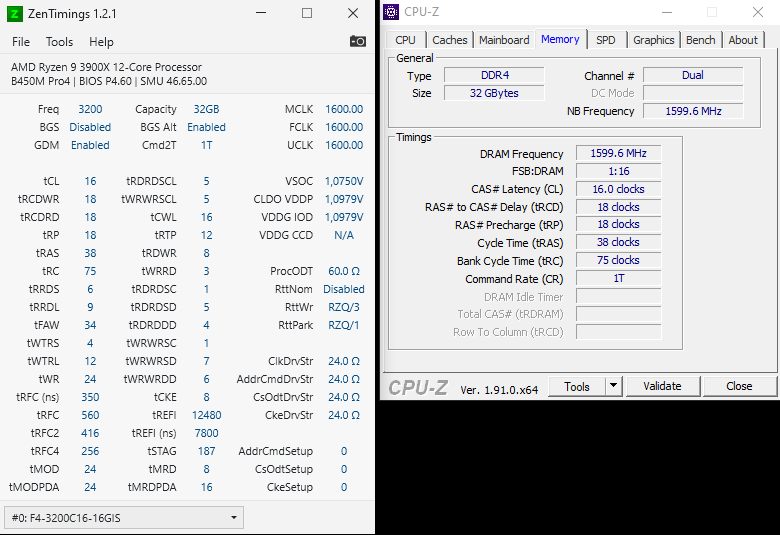
Task: Click the GDM Enabled value
Action: point(90,145)
